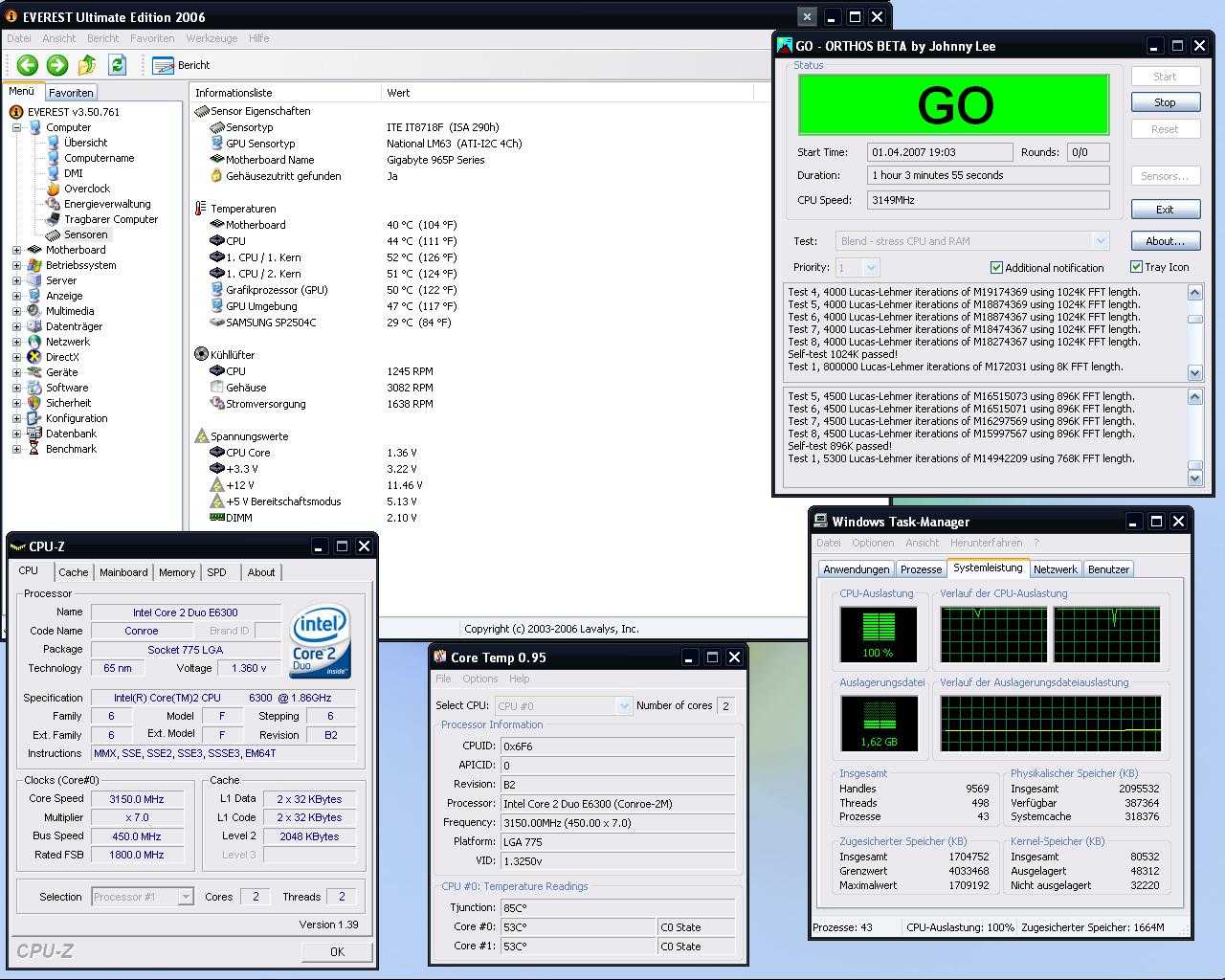The image size is (1225, 980).
Task: Click the Sensor Eigenschaften section icon
Action: [x=201, y=111]
